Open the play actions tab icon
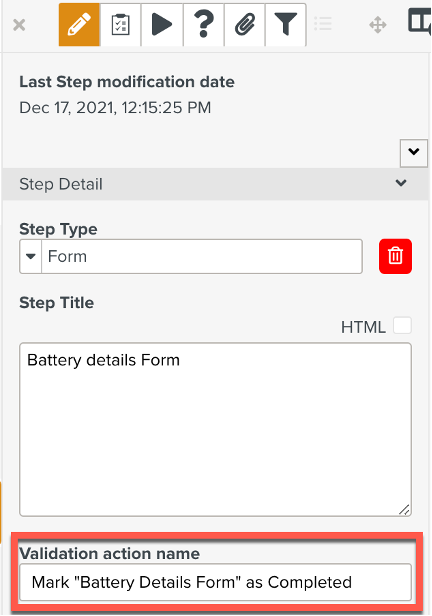Screen dimensions: 432x616 162,25
